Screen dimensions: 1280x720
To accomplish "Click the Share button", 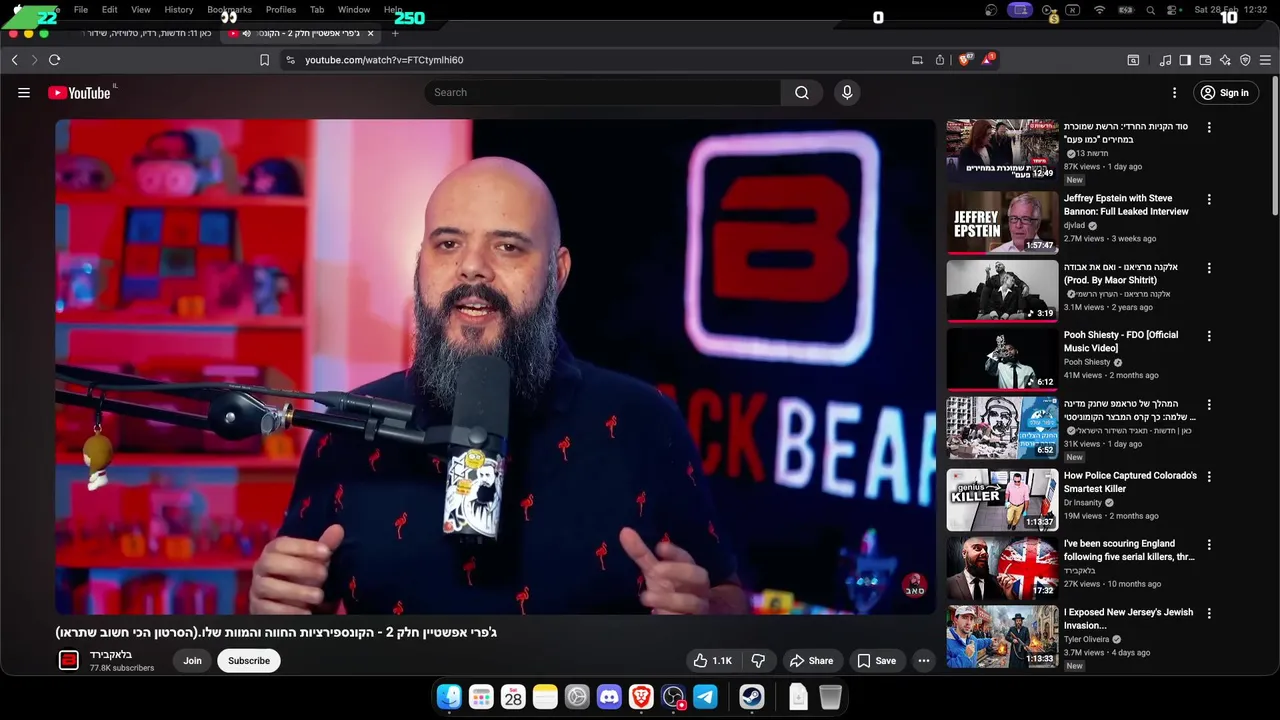I will point(811,661).
